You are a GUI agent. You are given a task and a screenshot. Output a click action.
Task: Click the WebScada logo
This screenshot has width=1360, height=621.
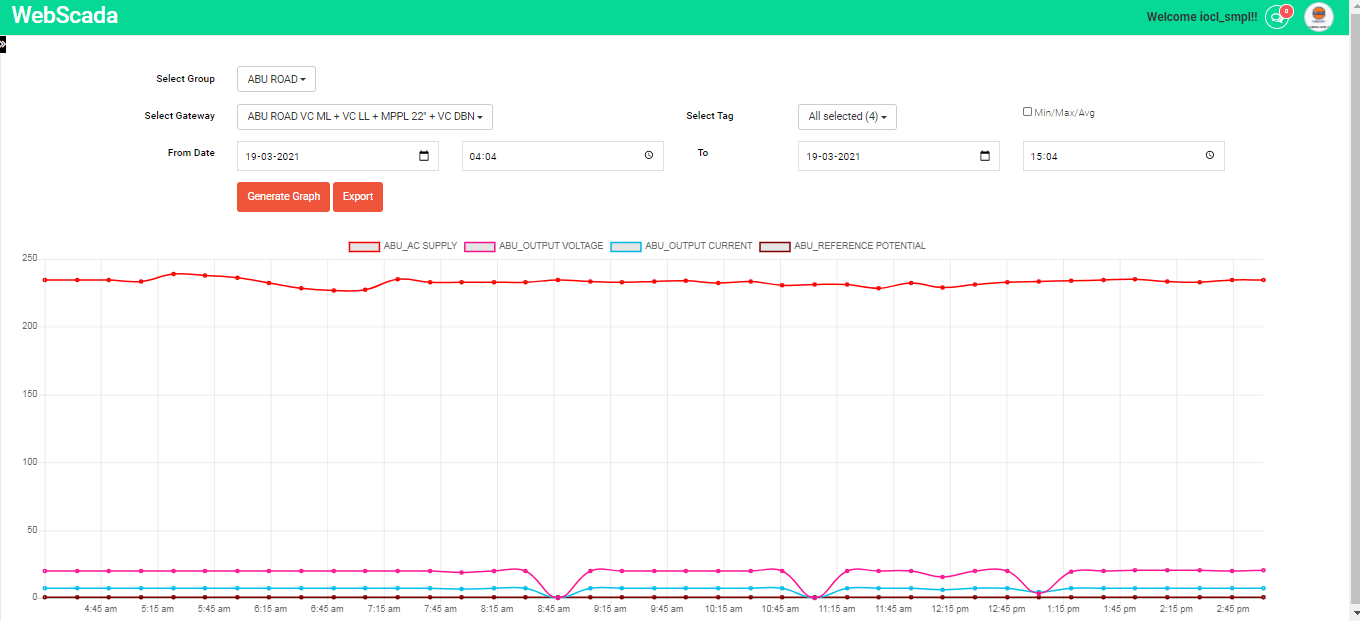65,16
